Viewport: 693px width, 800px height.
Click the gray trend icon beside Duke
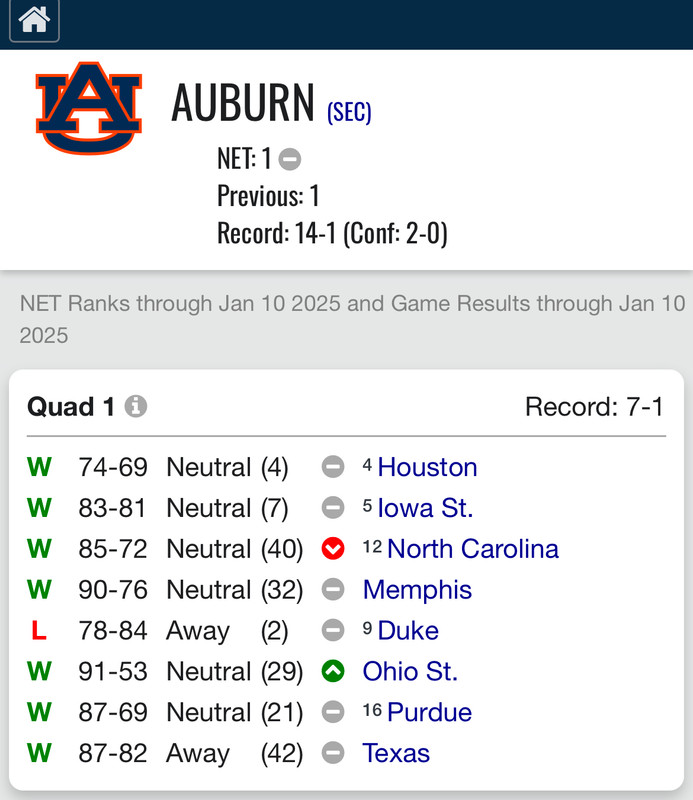tap(333, 631)
